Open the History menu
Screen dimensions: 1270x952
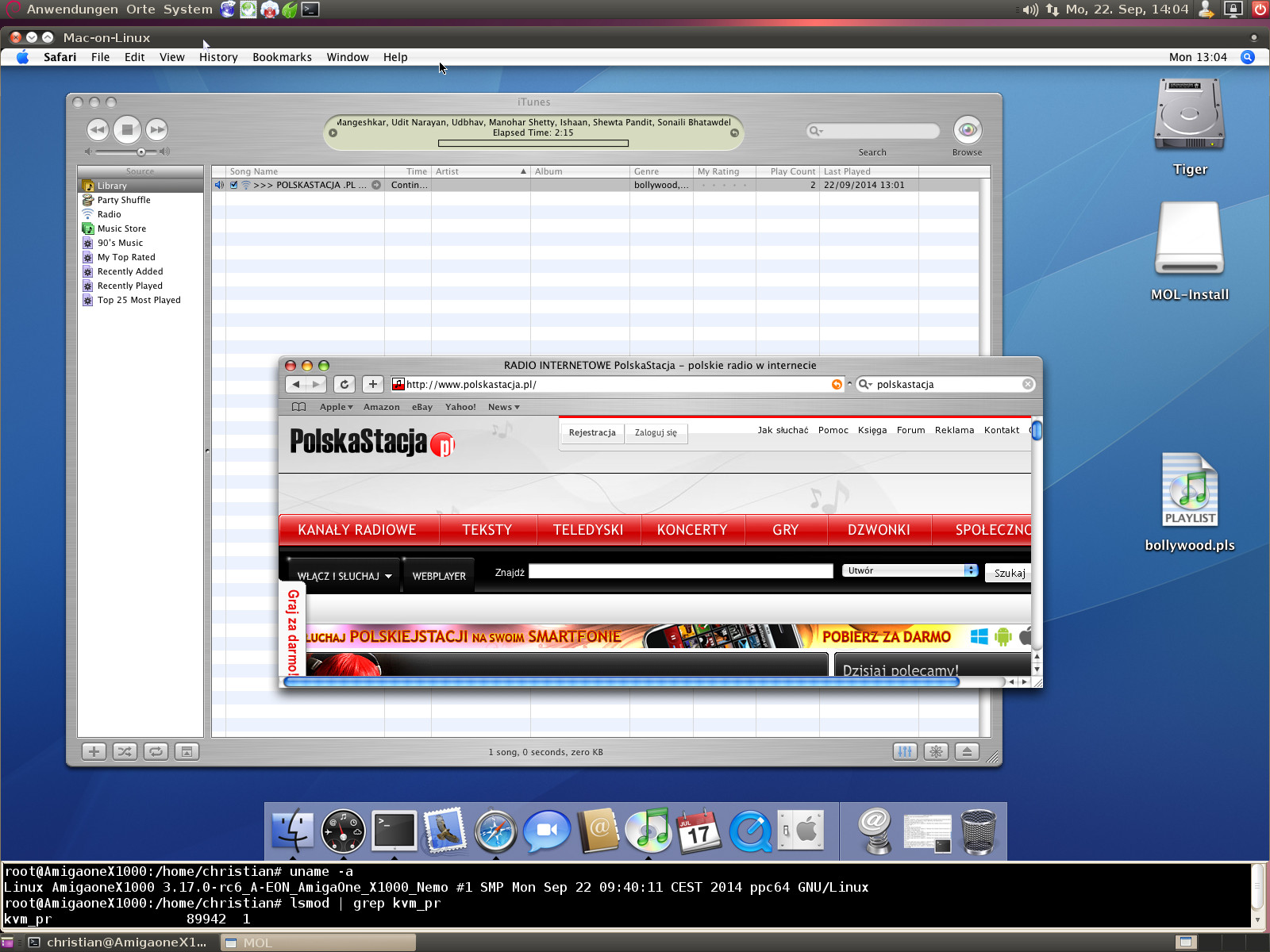click(218, 57)
